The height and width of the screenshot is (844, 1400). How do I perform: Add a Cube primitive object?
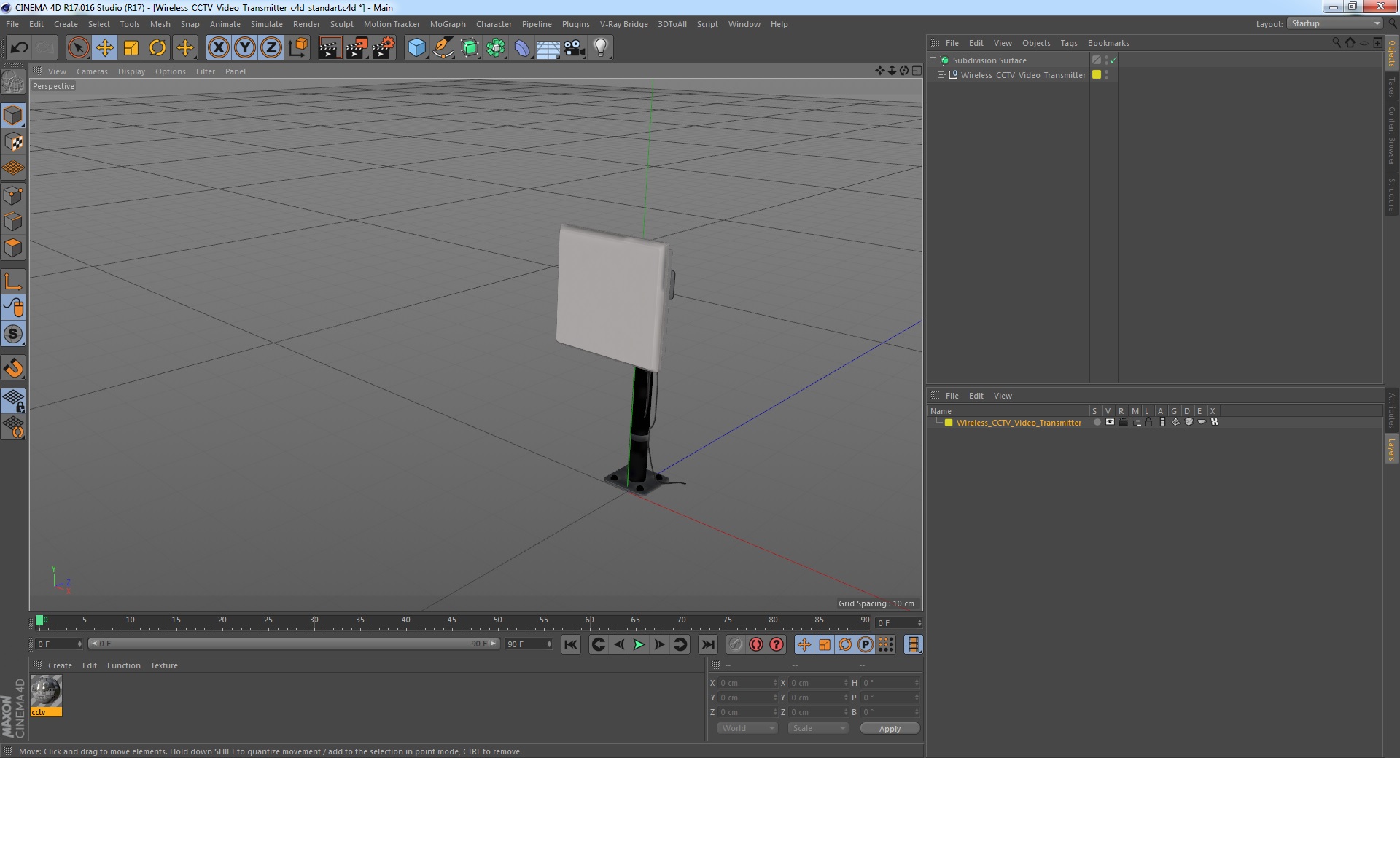[416, 48]
